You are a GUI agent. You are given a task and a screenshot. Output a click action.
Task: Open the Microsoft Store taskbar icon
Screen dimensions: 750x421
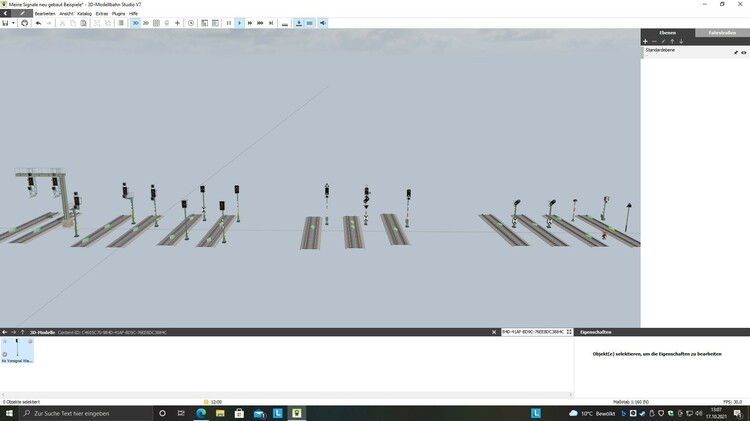239,413
